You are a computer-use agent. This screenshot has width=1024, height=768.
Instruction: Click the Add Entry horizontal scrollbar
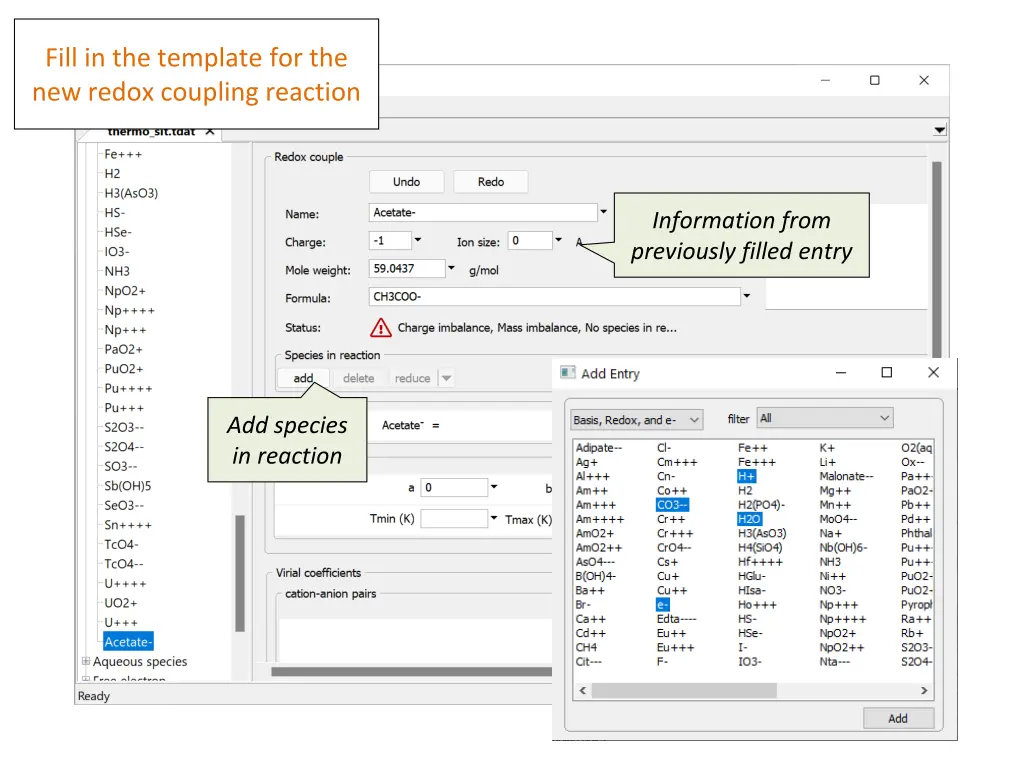tap(684, 690)
